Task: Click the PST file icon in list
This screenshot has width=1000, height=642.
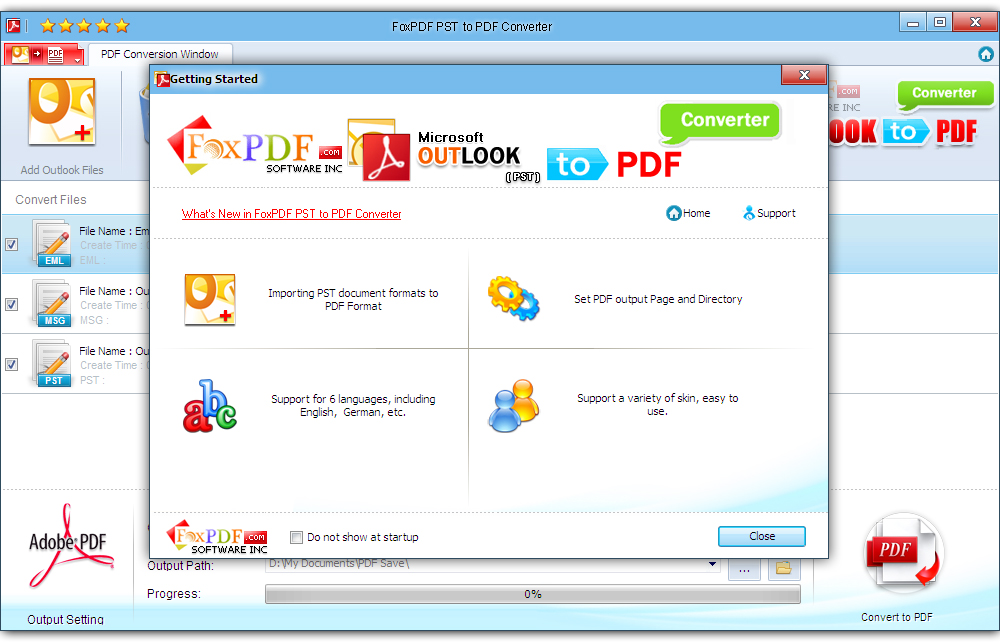Action: point(52,363)
